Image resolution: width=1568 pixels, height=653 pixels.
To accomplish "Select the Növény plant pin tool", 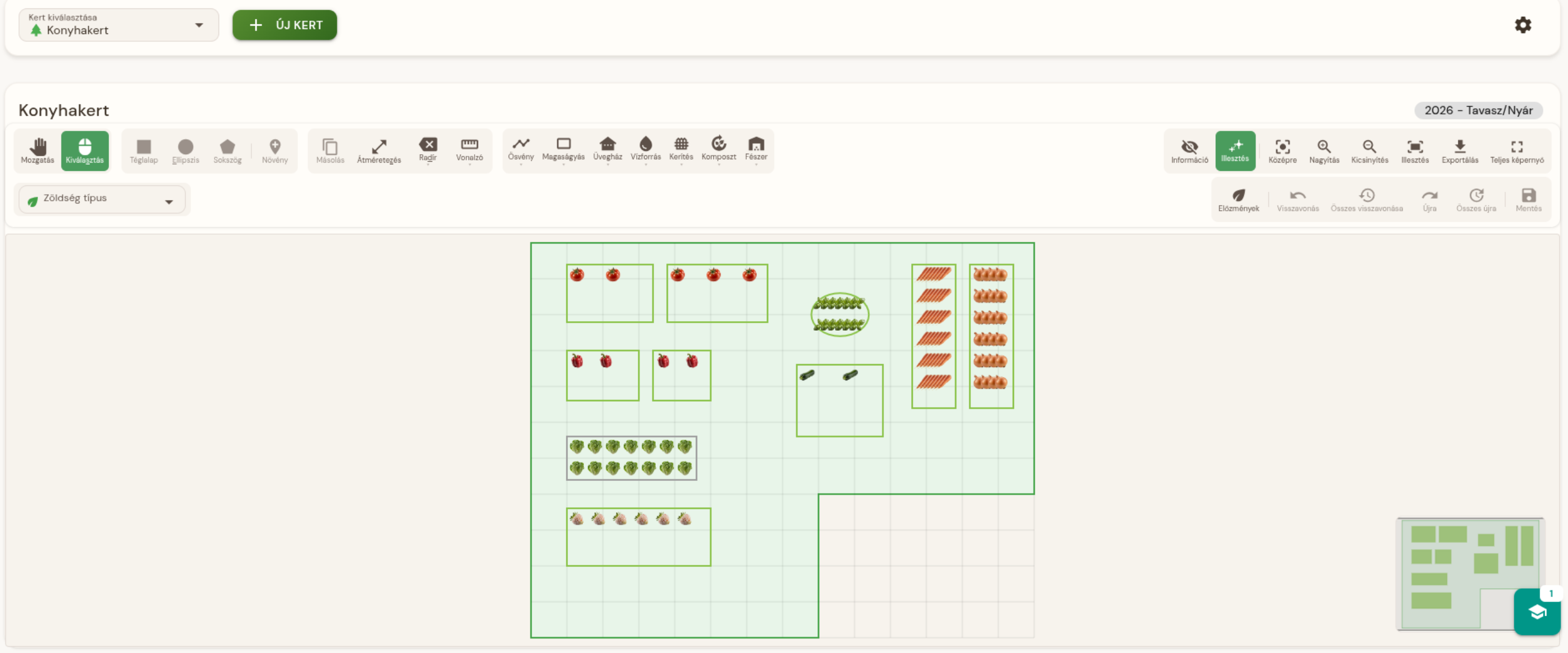I will [x=275, y=150].
